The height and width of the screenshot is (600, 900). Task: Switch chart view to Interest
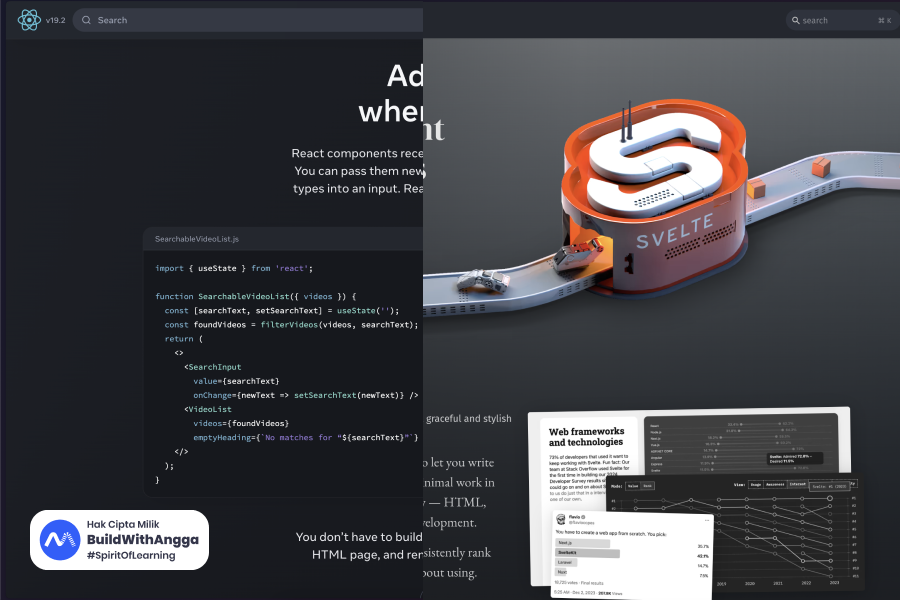click(798, 484)
